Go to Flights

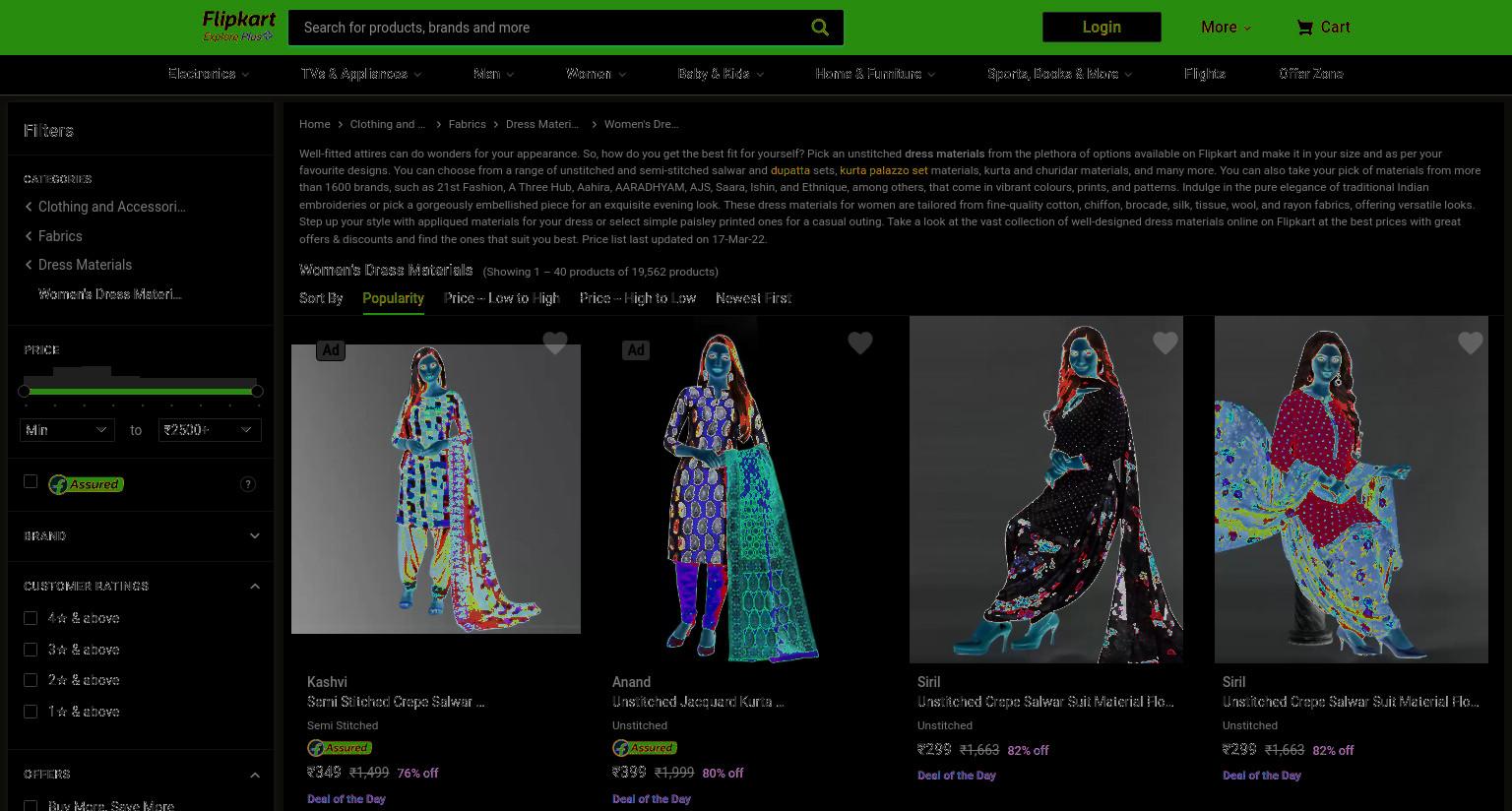pos(1205,74)
